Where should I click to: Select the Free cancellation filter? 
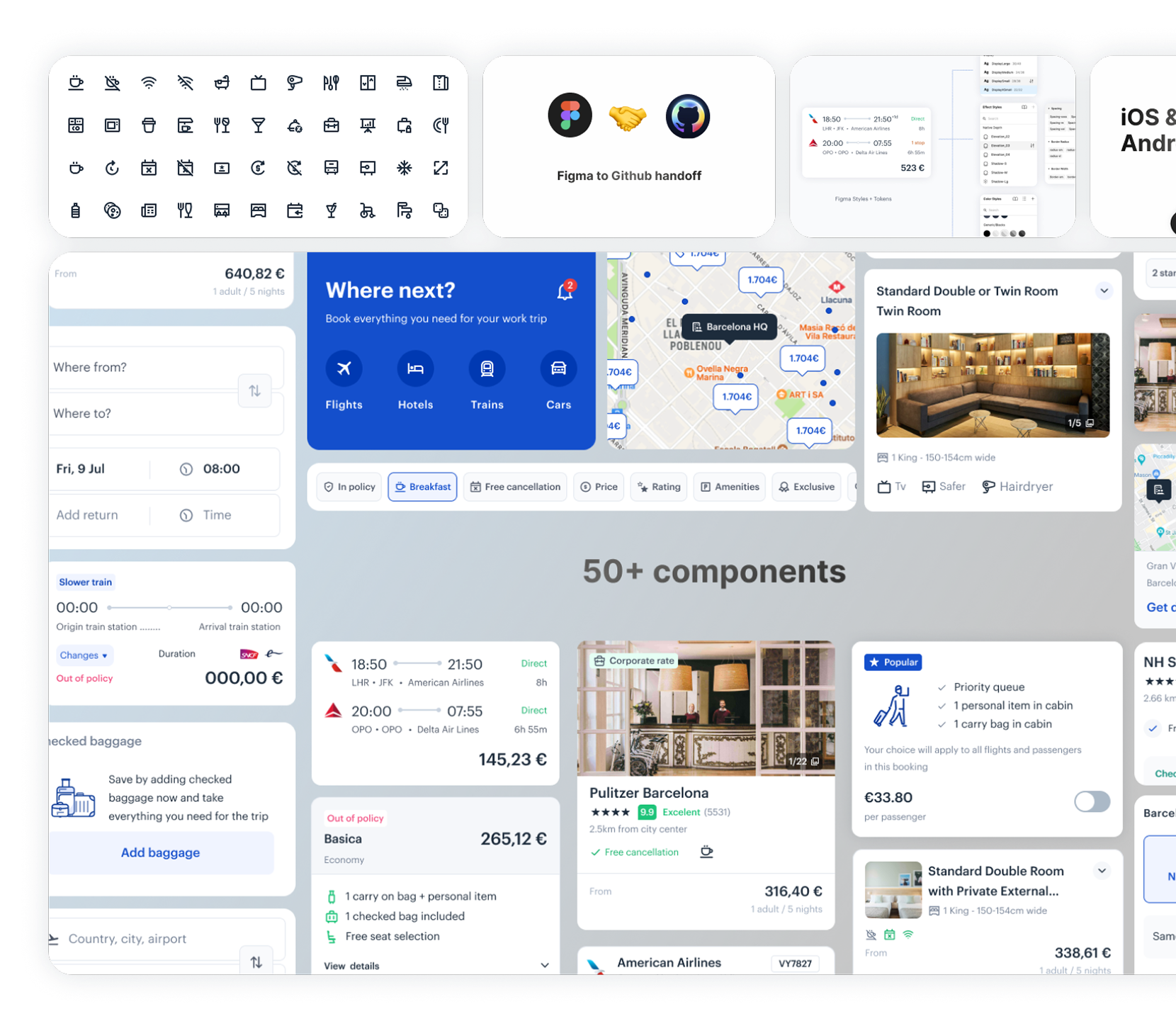click(515, 487)
